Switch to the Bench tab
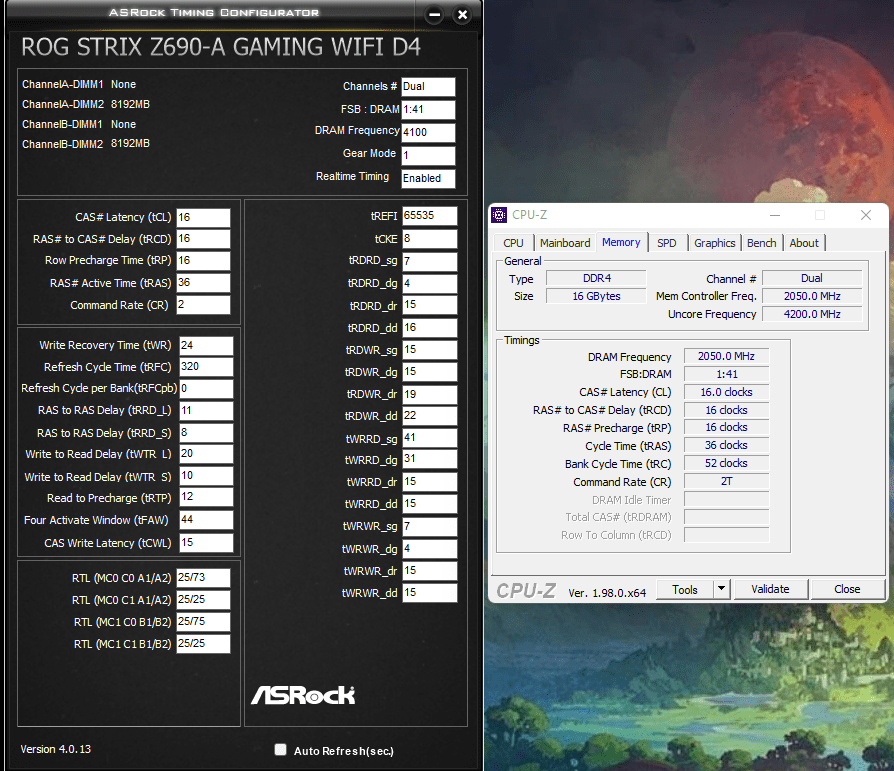The height and width of the screenshot is (771, 894). click(762, 243)
